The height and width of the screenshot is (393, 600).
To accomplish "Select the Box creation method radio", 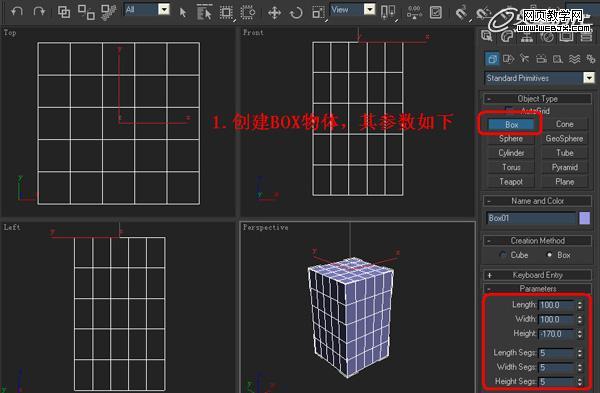I will coord(549,254).
